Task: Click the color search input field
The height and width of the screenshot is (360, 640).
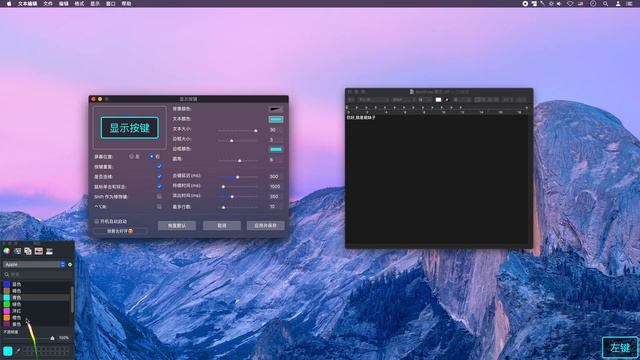Action: [37, 274]
